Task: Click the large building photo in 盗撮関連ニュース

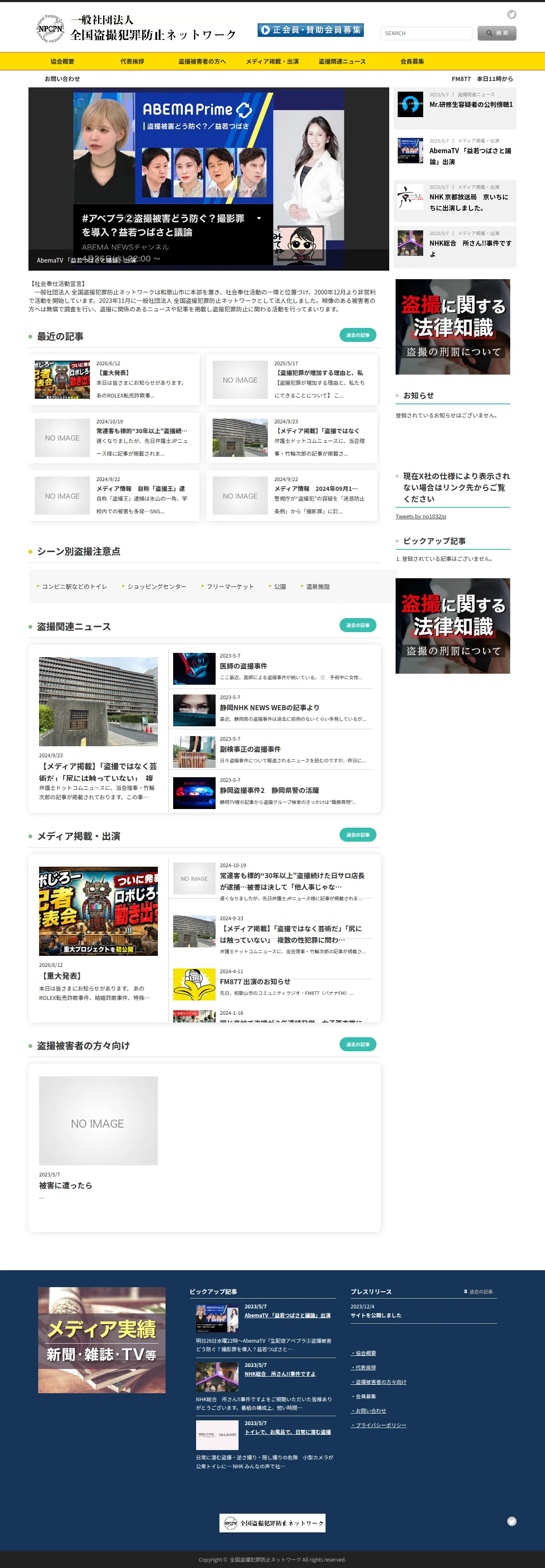Action: [98, 701]
